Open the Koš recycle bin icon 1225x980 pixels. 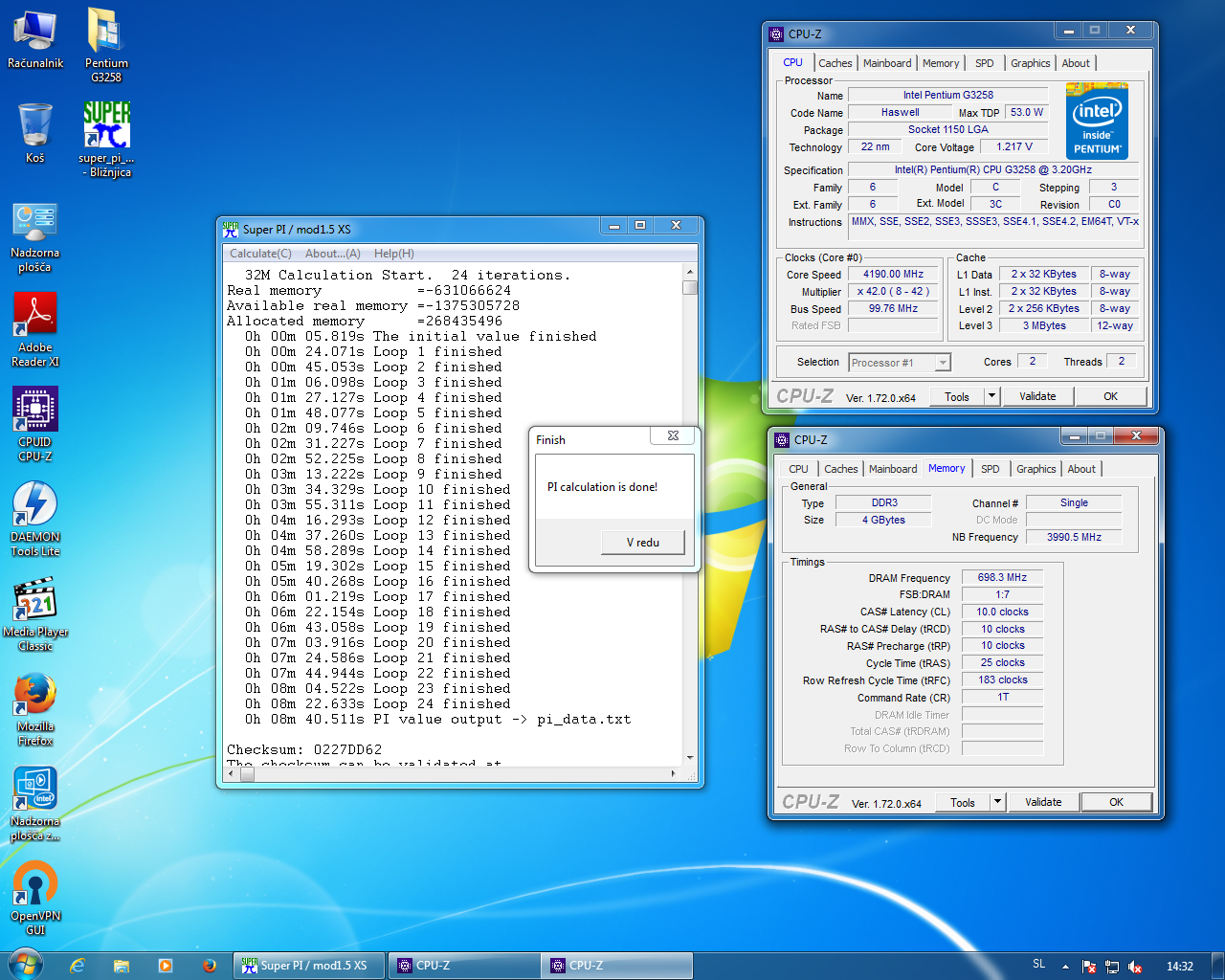pyautogui.click(x=35, y=133)
